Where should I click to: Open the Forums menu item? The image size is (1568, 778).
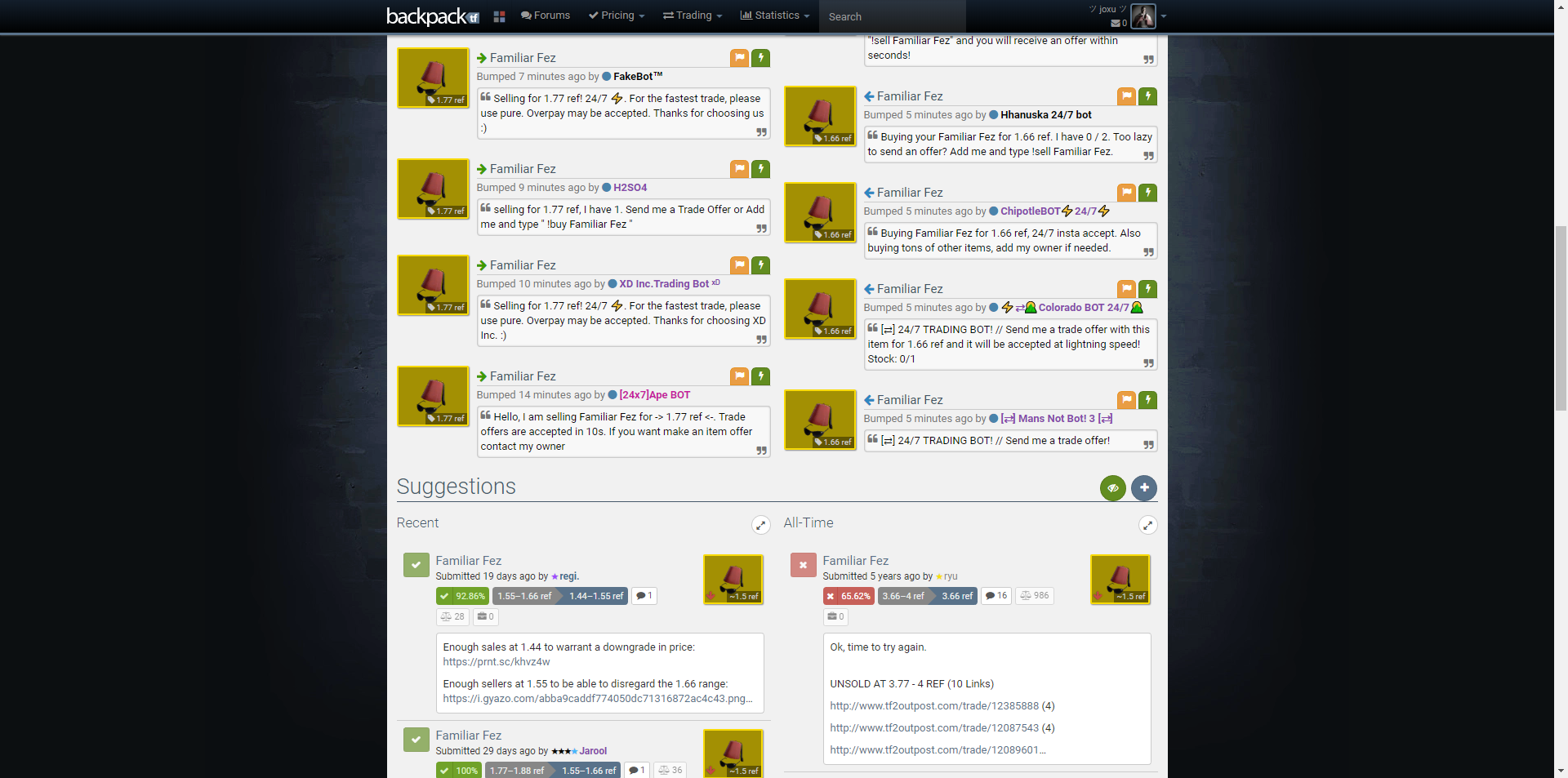(546, 16)
